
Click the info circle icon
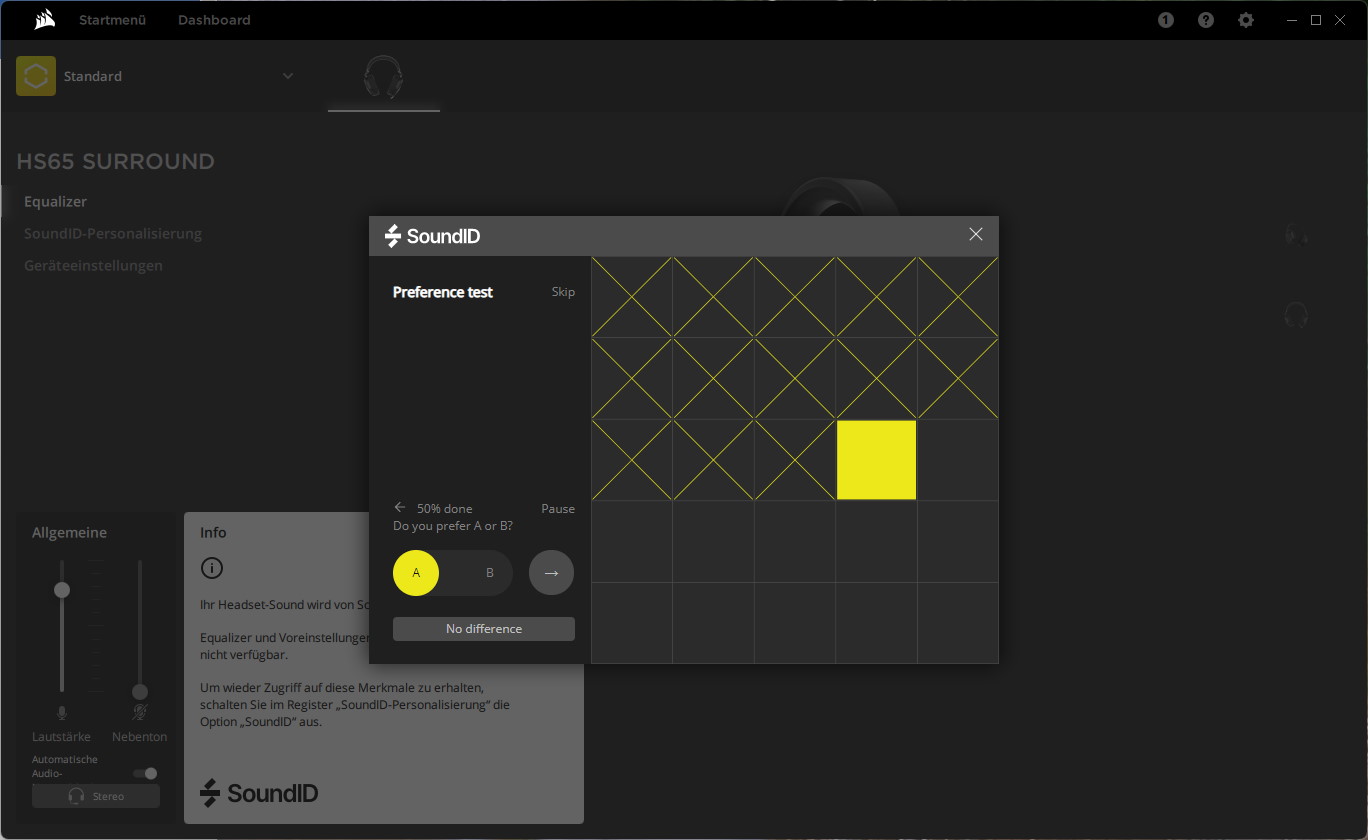click(212, 568)
